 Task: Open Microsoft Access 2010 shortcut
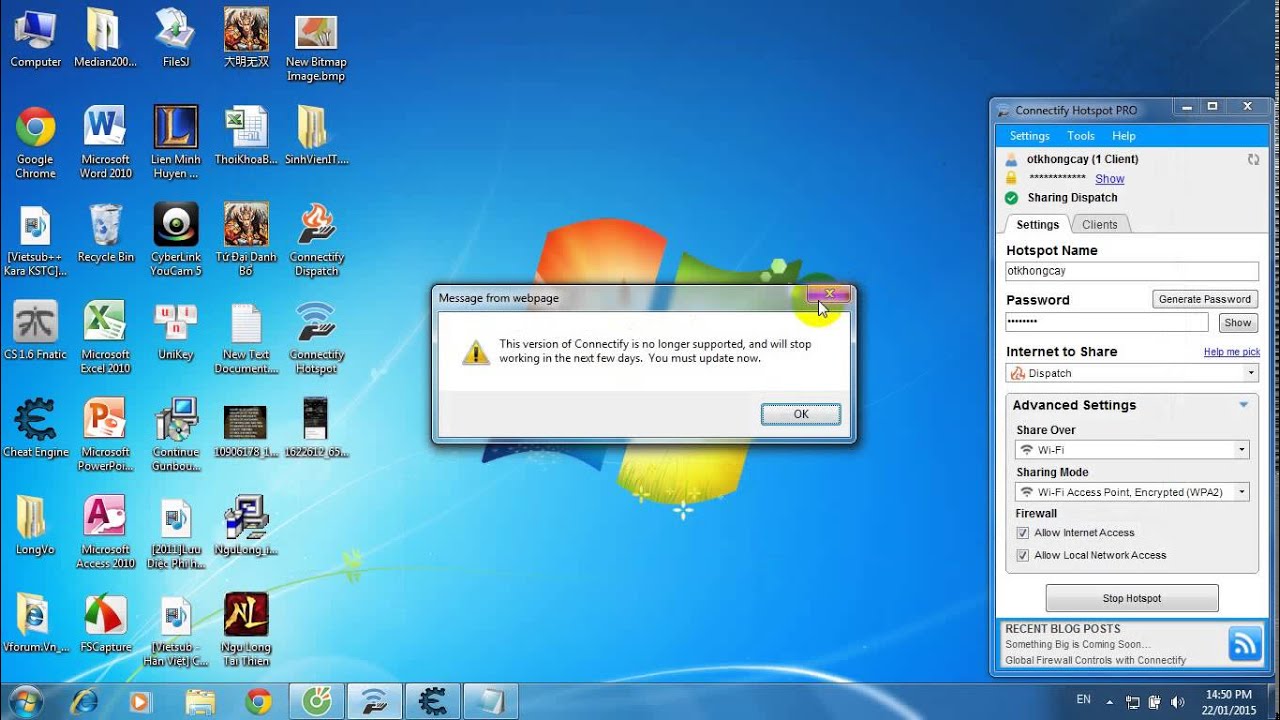point(106,532)
